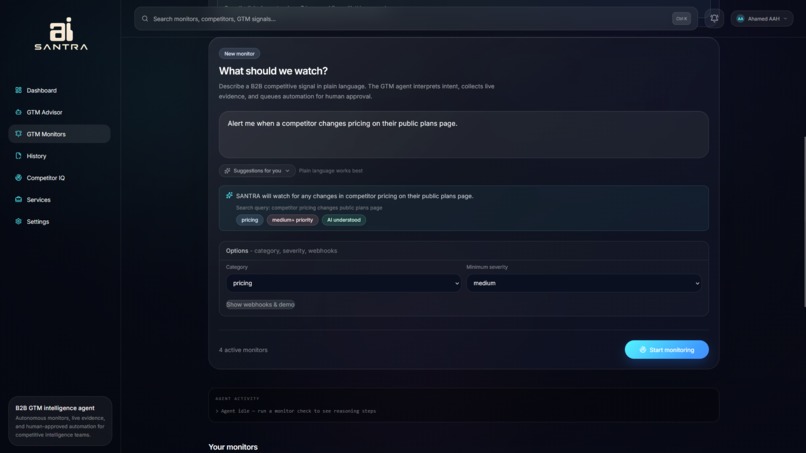This screenshot has height=453, width=806.
Task: Click the page vertical scrollbar
Action: pyautogui.click(x=804, y=221)
